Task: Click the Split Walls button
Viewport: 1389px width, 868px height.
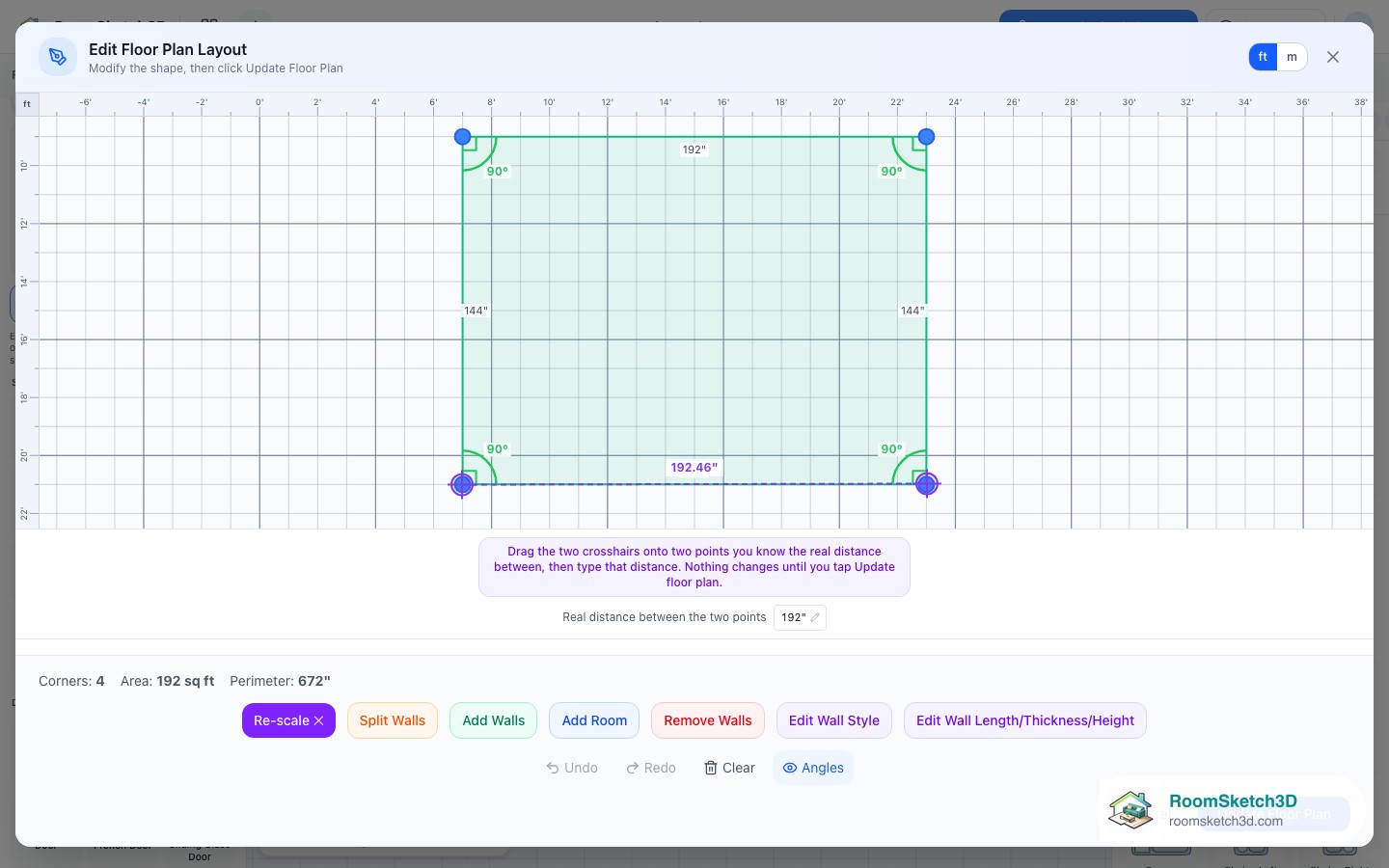Action: pos(393,720)
